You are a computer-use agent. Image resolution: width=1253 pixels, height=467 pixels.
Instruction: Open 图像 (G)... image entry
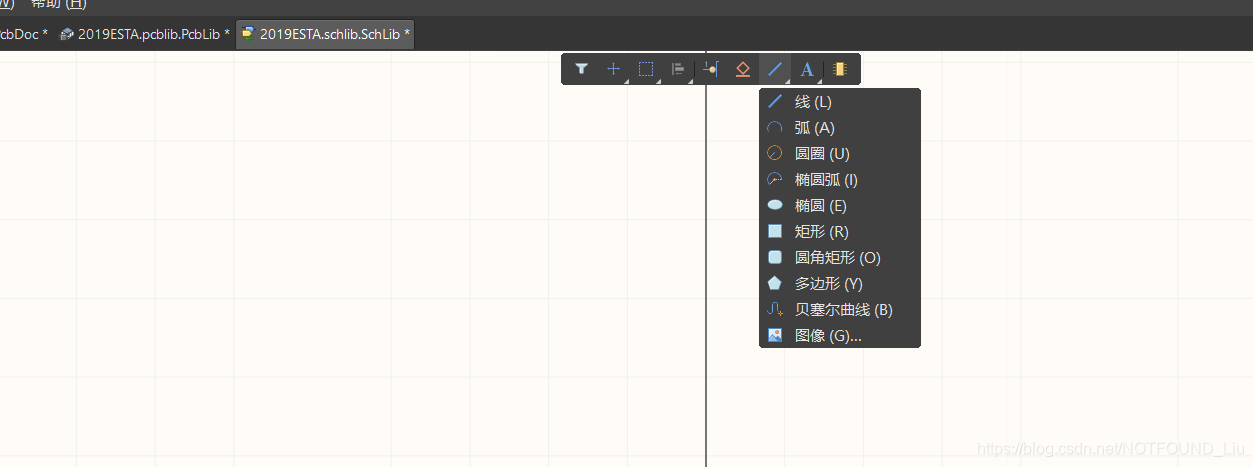[x=840, y=336]
